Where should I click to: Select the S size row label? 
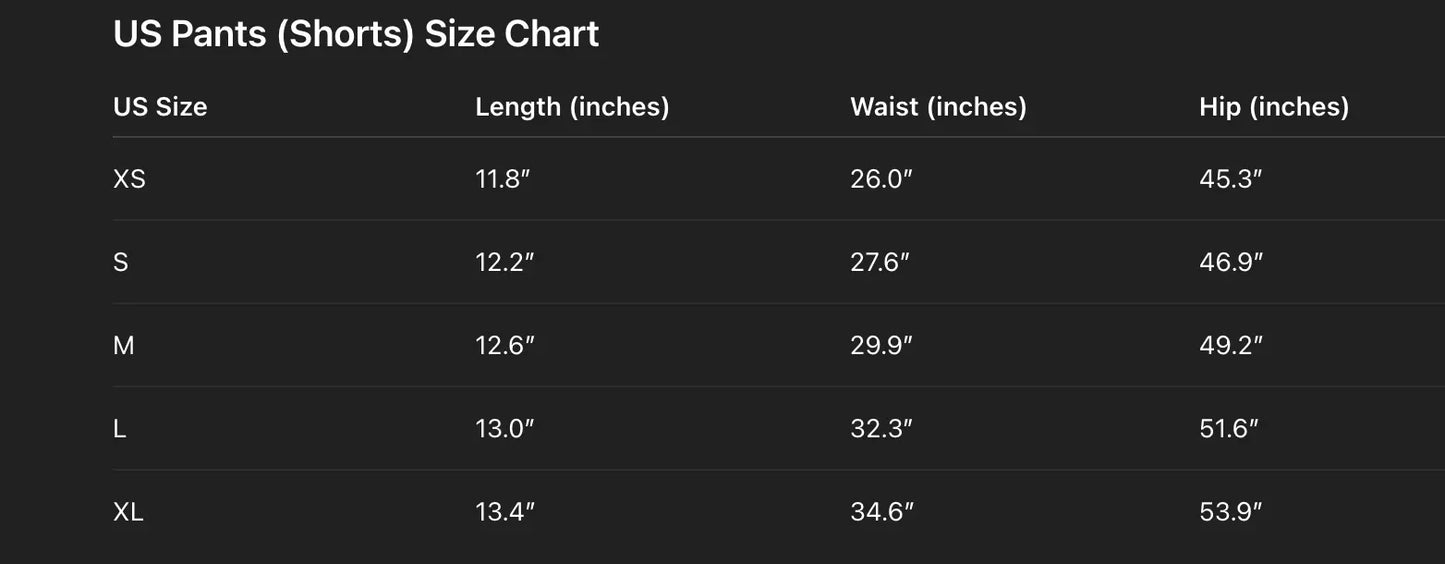121,262
